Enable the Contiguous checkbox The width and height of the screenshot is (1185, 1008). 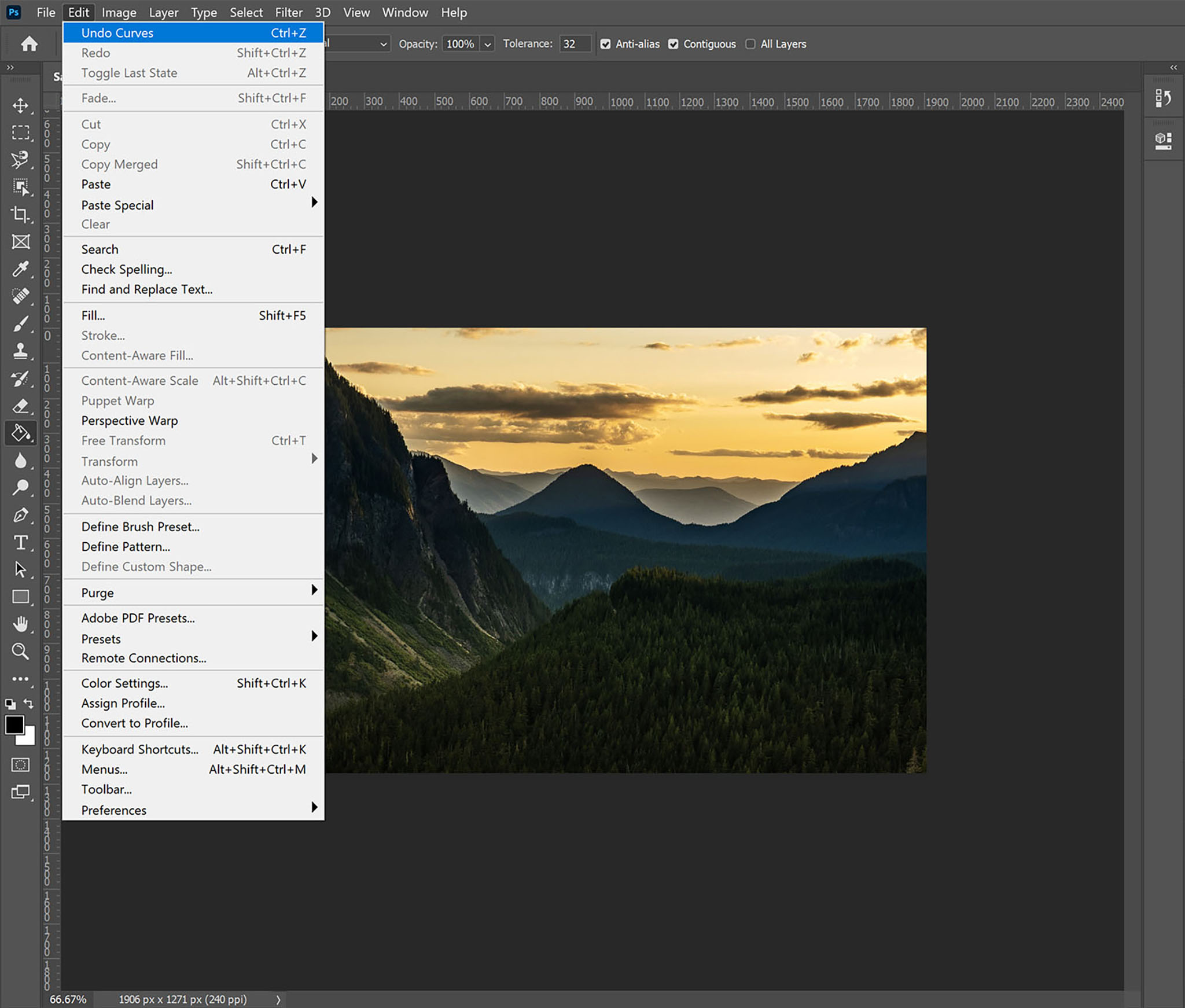[x=676, y=44]
